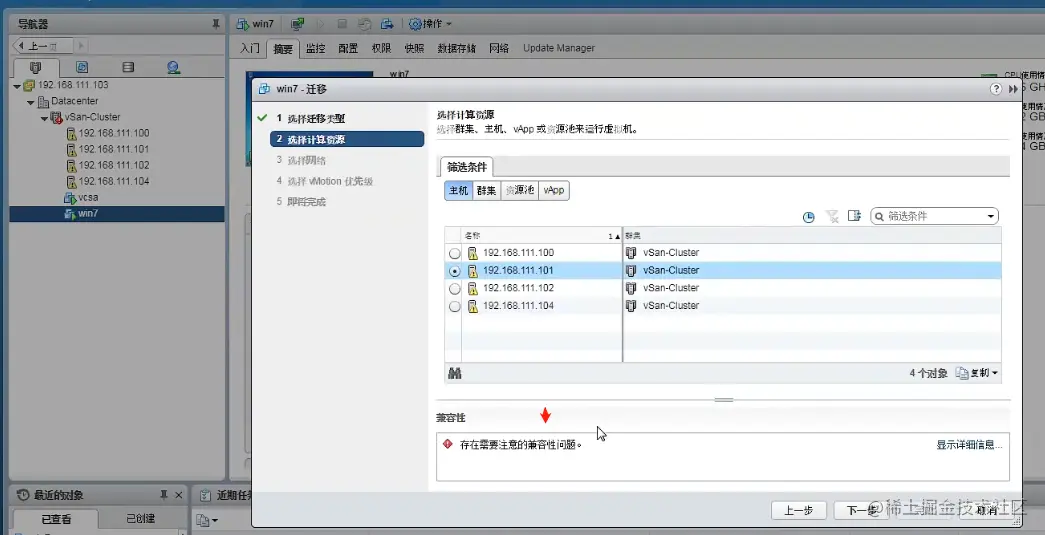This screenshot has height=535, width=1045.
Task: Switch to Created (已创建) recent objects tab
Action: (141, 518)
